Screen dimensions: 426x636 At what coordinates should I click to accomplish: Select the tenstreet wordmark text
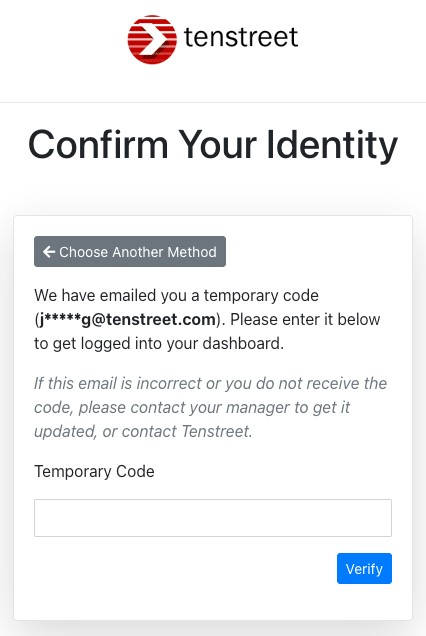point(241,37)
